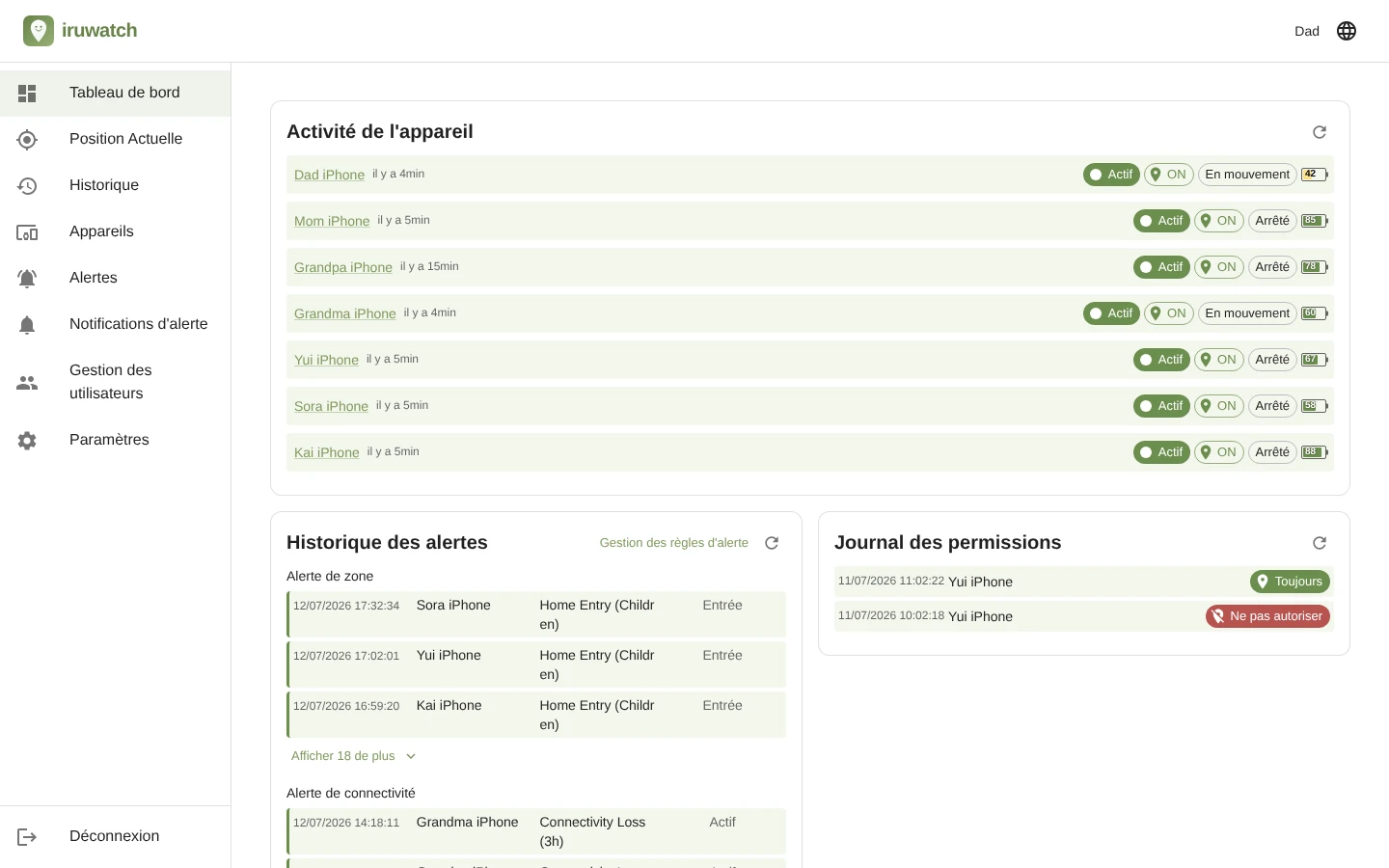Select the Yui iPhone 17:02:01 zone alert
Image resolution: width=1389 pixels, height=868 pixels.
tap(536, 665)
